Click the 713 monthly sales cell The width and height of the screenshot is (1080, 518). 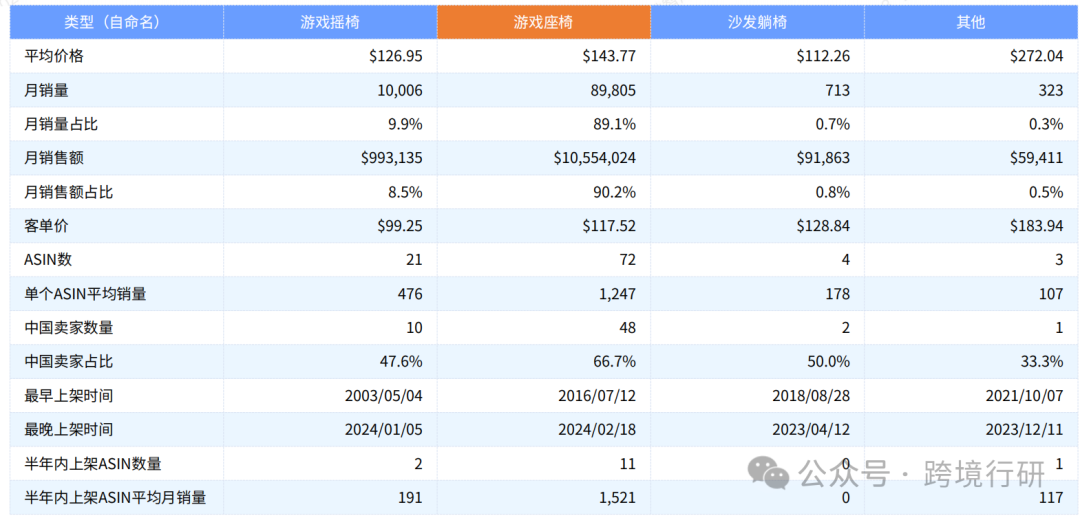point(838,91)
